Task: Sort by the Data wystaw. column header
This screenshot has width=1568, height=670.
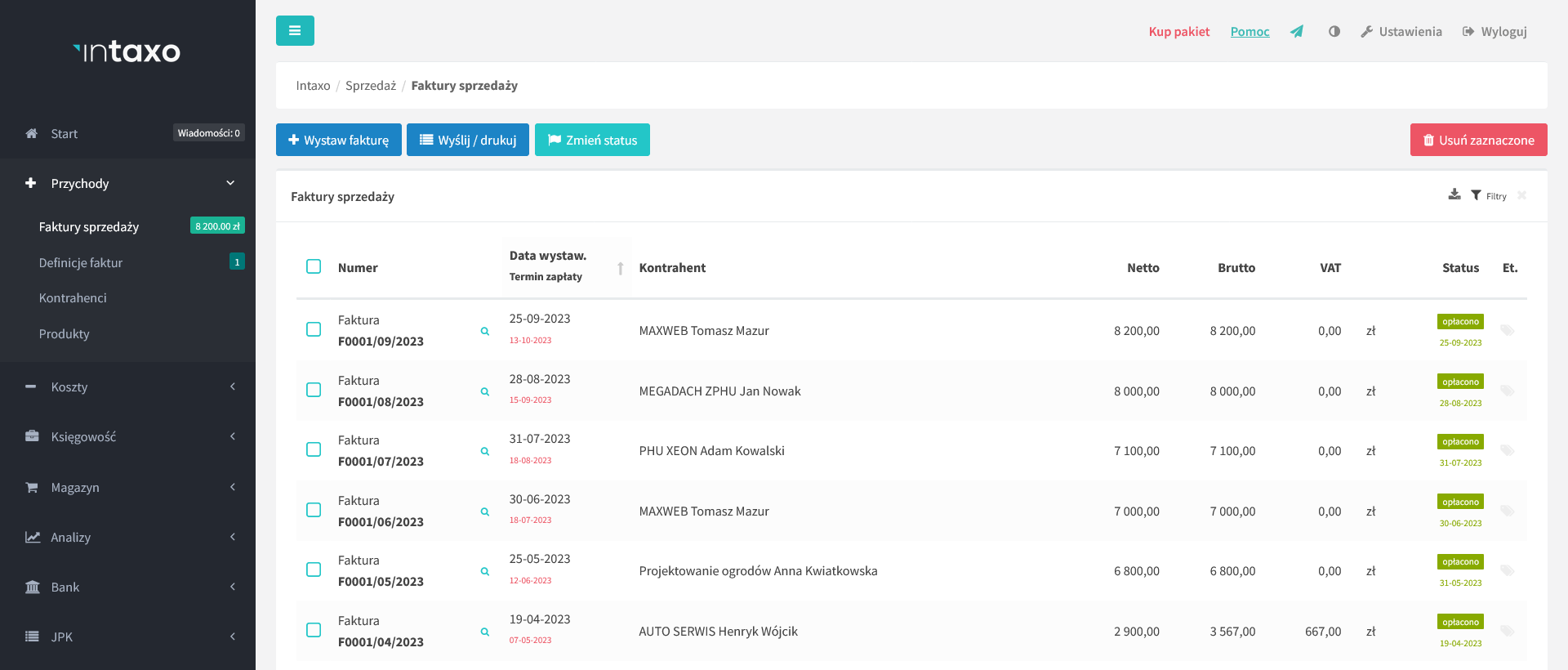Action: 548,256
